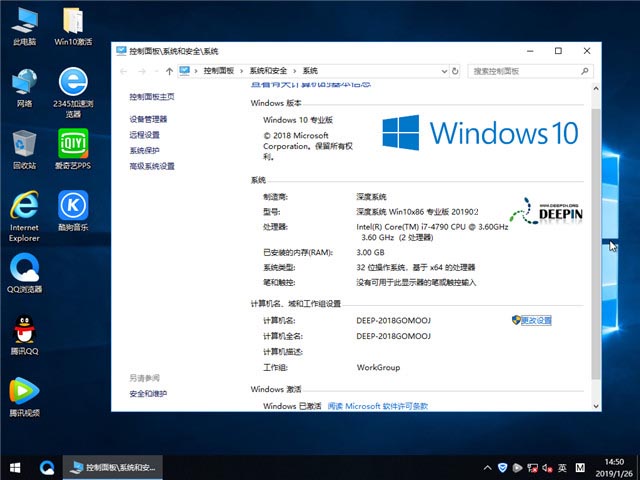Maximize the 系统 control panel window
The height and width of the screenshot is (480, 640).
pyautogui.click(x=558, y=51)
